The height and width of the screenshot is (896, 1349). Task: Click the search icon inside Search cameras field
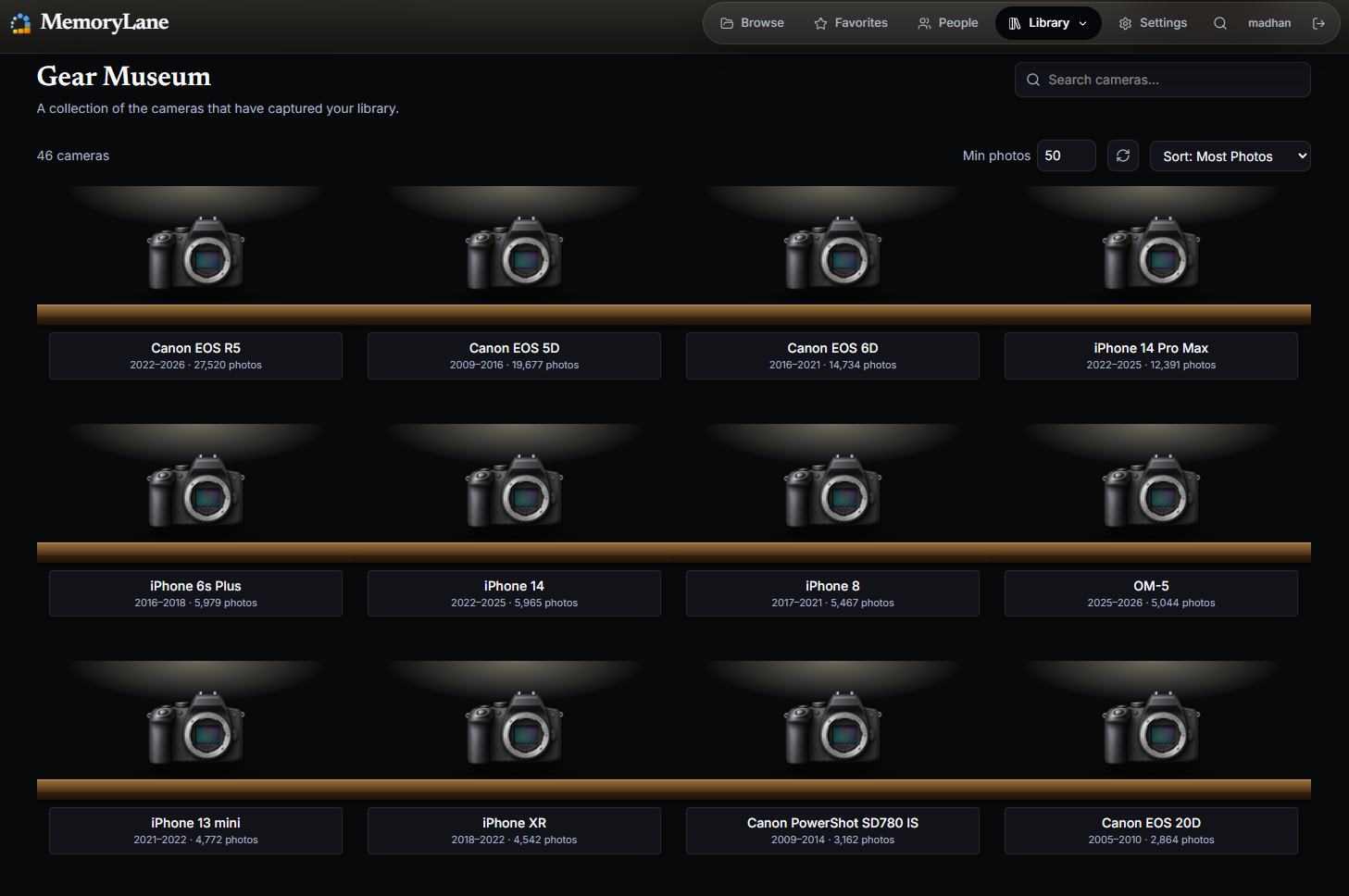tap(1033, 80)
